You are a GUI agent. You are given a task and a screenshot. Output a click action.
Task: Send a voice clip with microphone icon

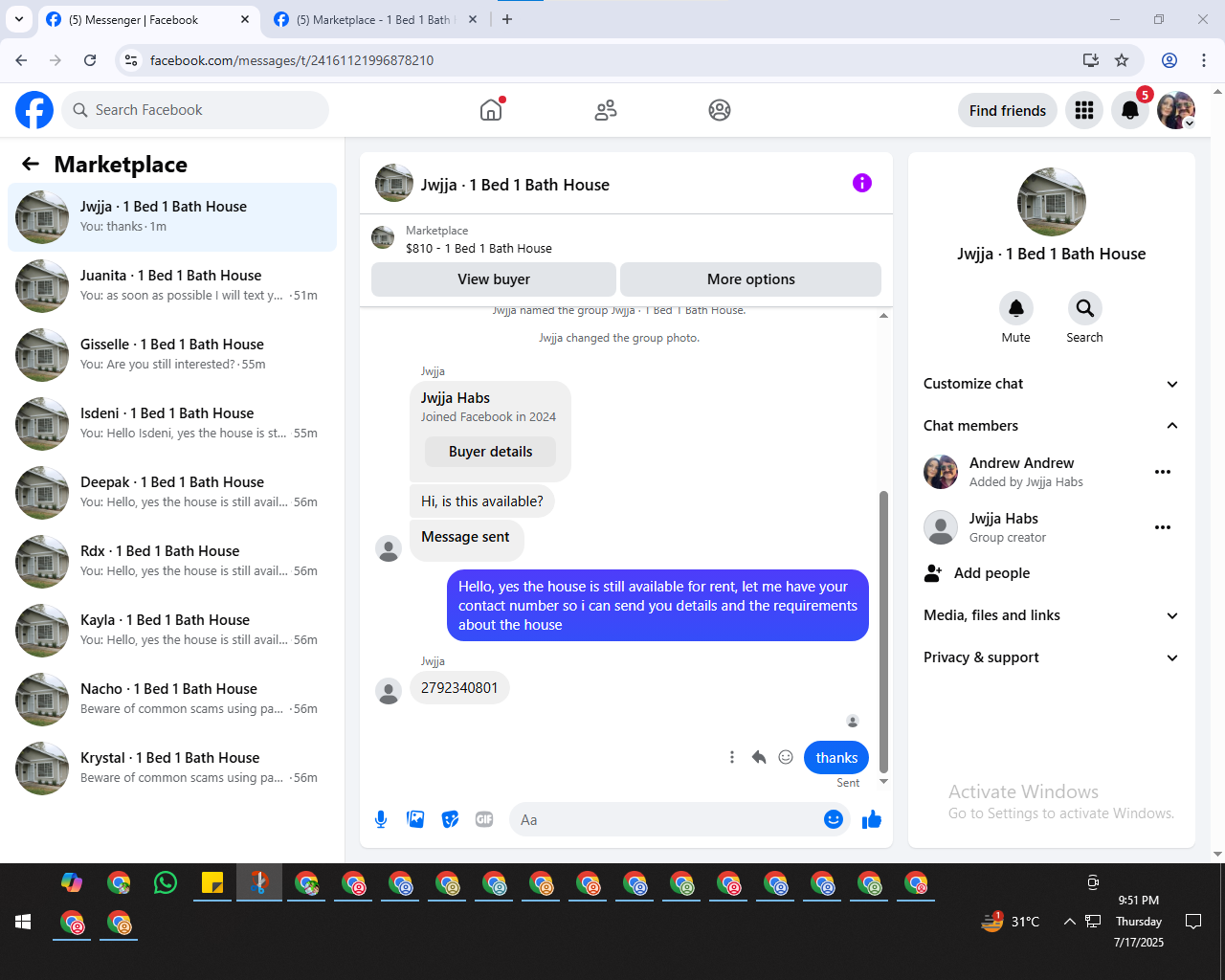click(381, 819)
